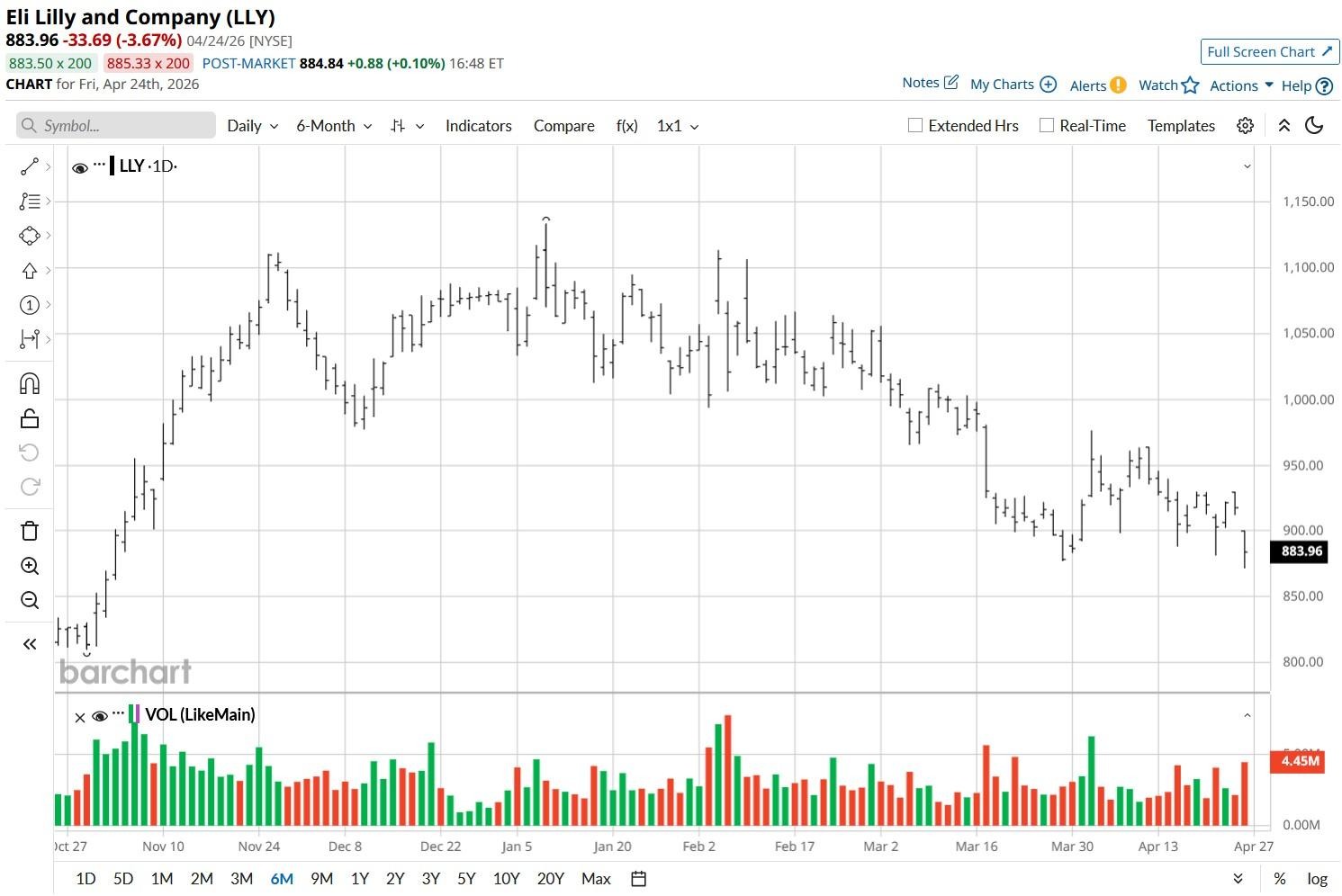Zoom out of the chart

click(30, 600)
